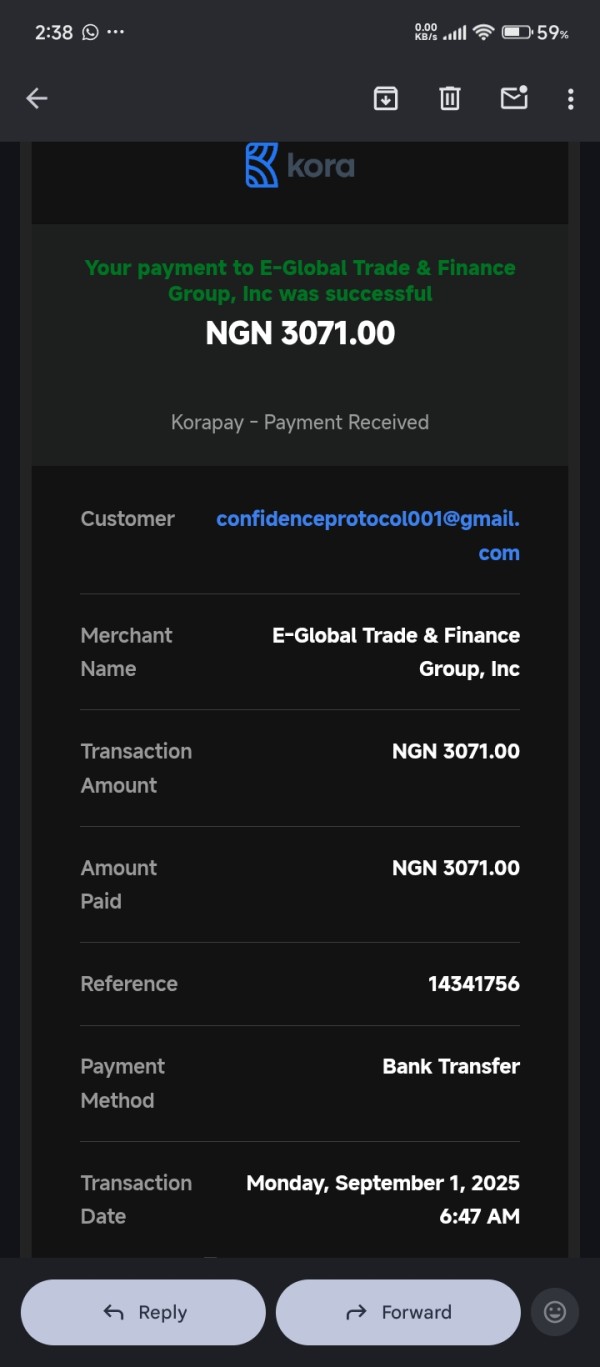
Task: Open the emoji reaction button
Action: (554, 1311)
